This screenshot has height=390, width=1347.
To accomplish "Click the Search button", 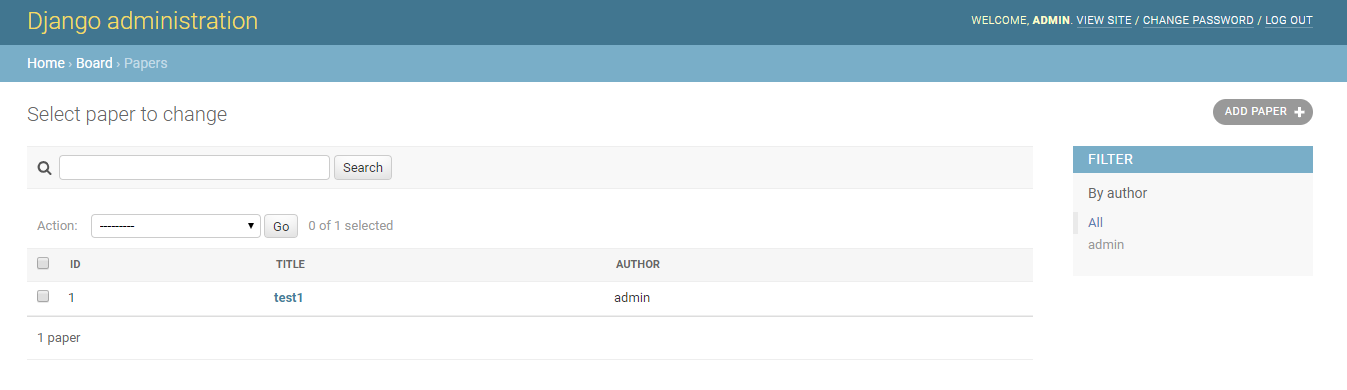I will coord(363,168).
